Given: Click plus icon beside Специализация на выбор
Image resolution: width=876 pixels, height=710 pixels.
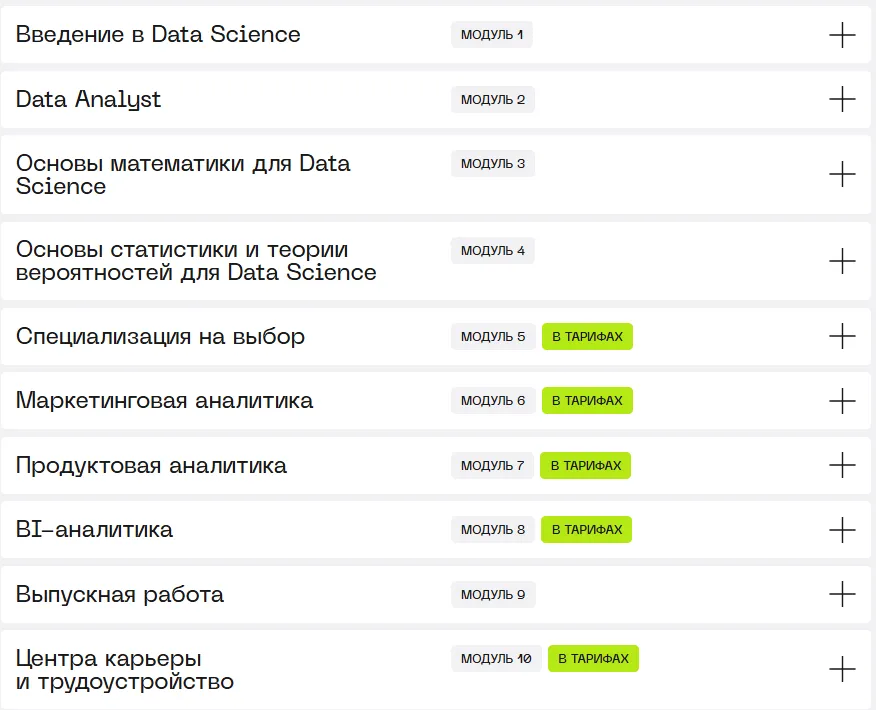Looking at the screenshot, I should point(842,336).
